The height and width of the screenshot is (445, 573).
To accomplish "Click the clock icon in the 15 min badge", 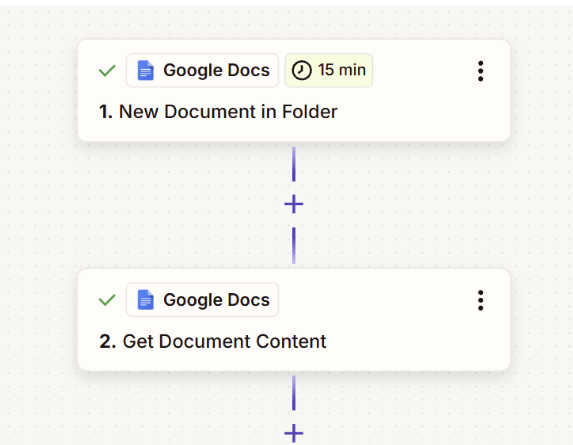I will click(x=301, y=70).
